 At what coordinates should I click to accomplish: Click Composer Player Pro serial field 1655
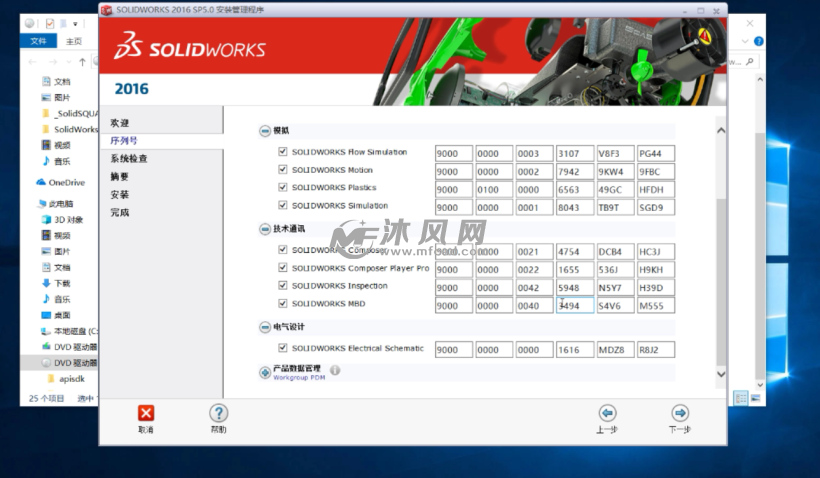click(575, 269)
